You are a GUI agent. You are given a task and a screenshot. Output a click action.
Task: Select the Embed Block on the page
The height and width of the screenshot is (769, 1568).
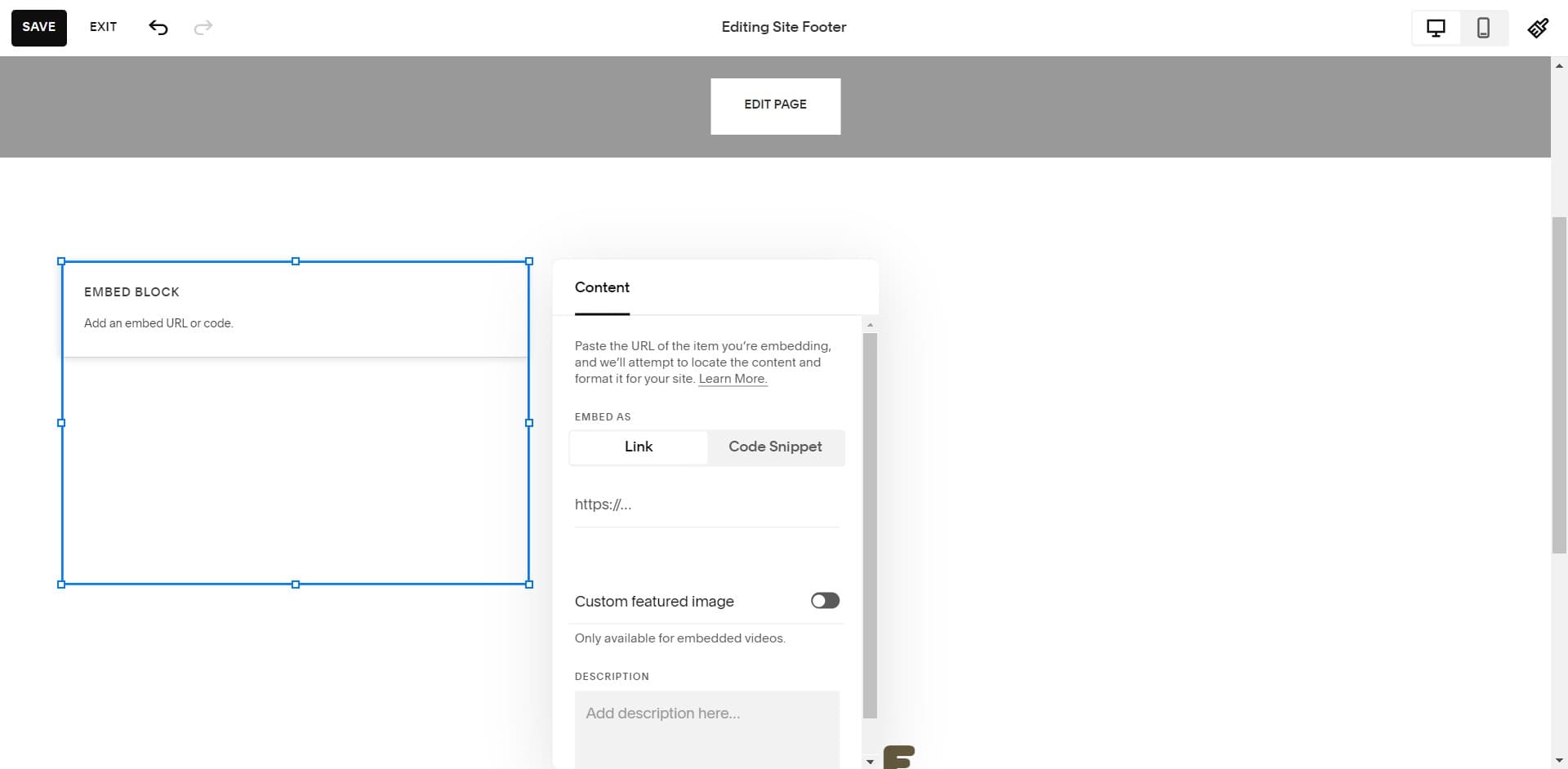295,423
